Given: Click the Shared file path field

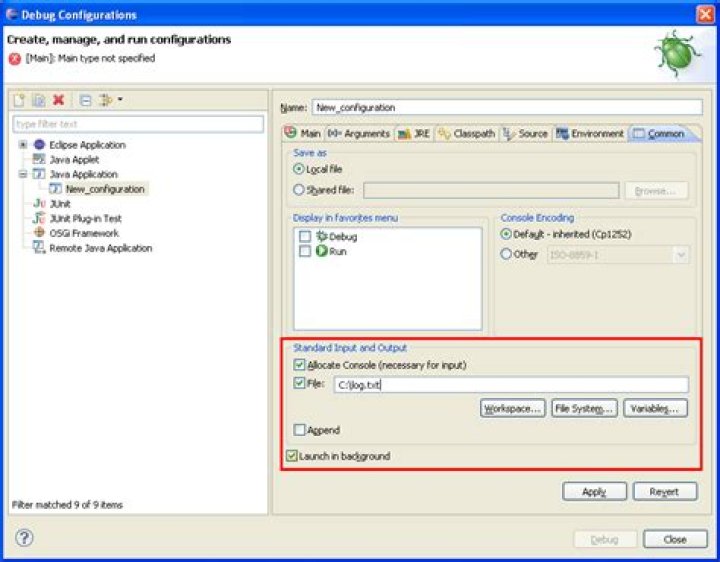Looking at the screenshot, I should [x=491, y=191].
